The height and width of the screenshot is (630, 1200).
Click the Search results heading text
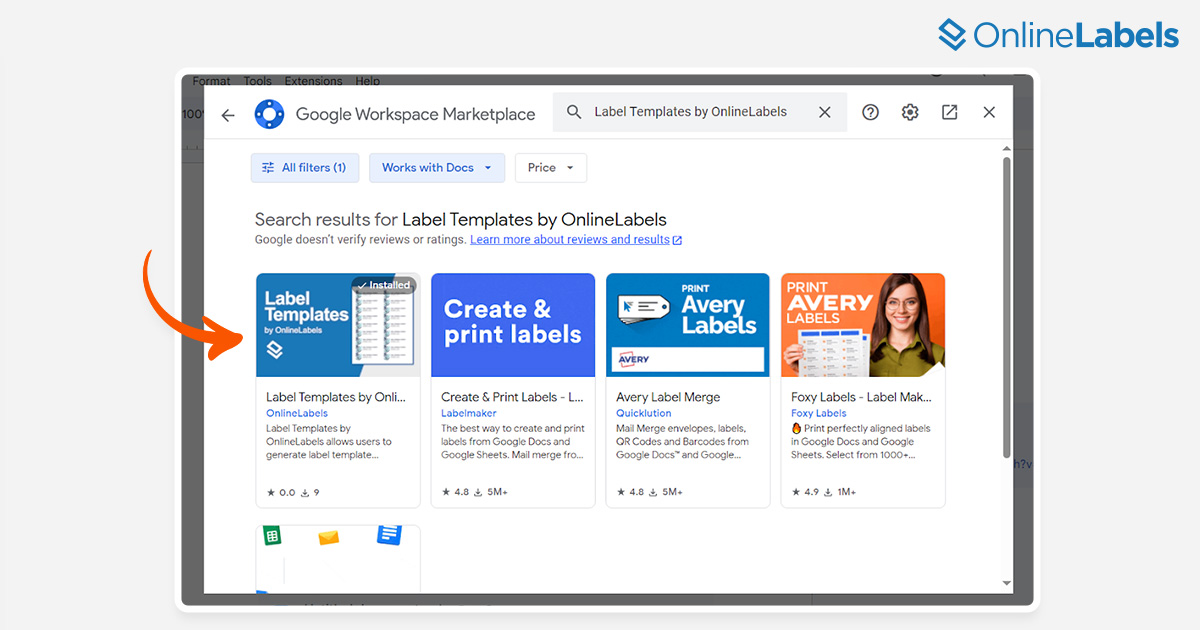[x=461, y=219]
